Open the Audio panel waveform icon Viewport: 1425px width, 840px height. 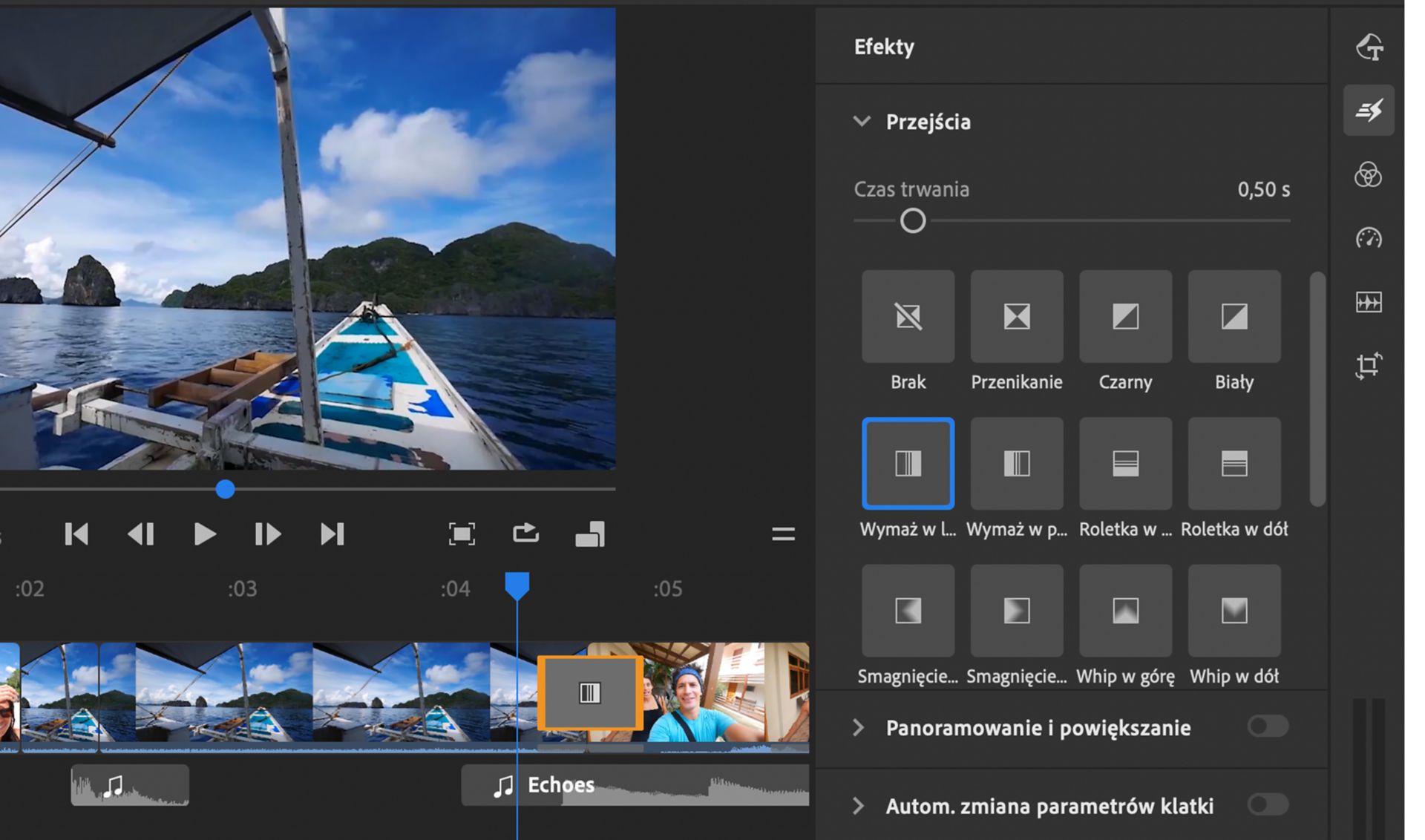point(1369,302)
